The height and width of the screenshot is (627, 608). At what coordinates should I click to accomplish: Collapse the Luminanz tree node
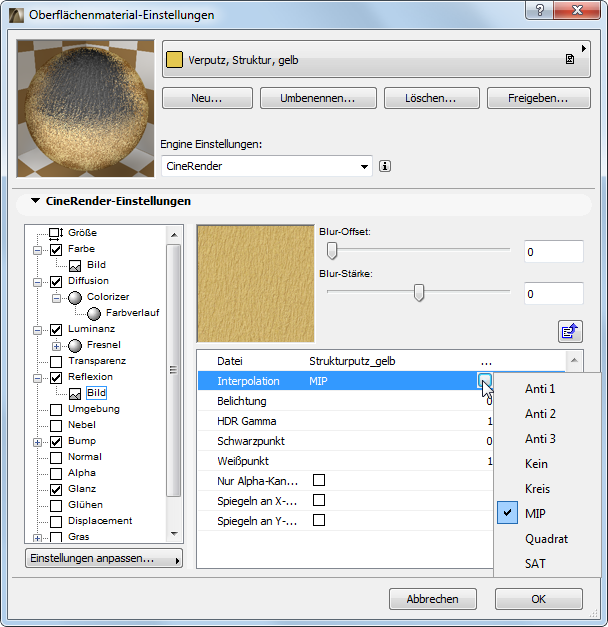coord(37,330)
